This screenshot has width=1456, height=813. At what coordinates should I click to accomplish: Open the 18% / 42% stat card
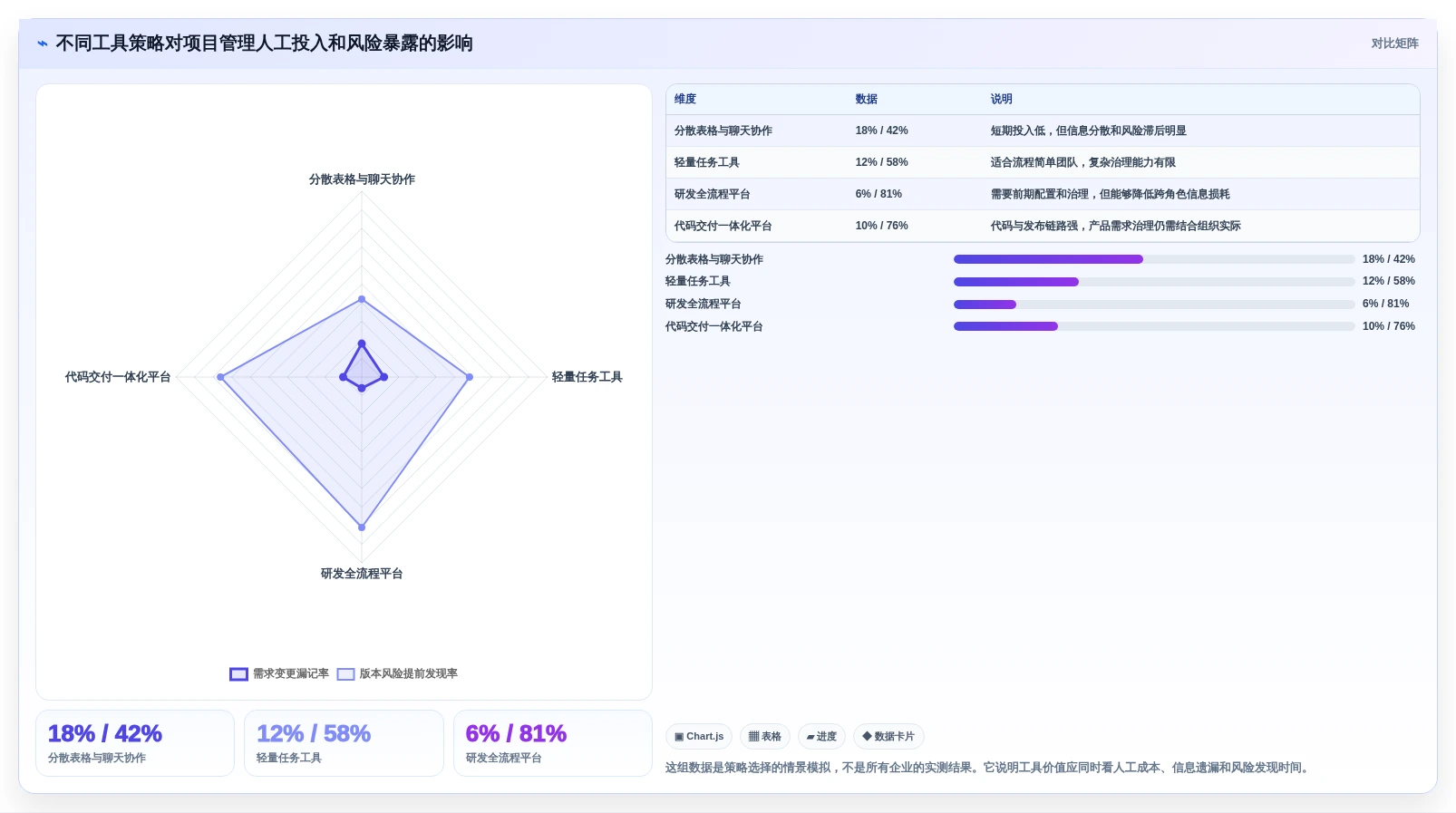click(135, 743)
